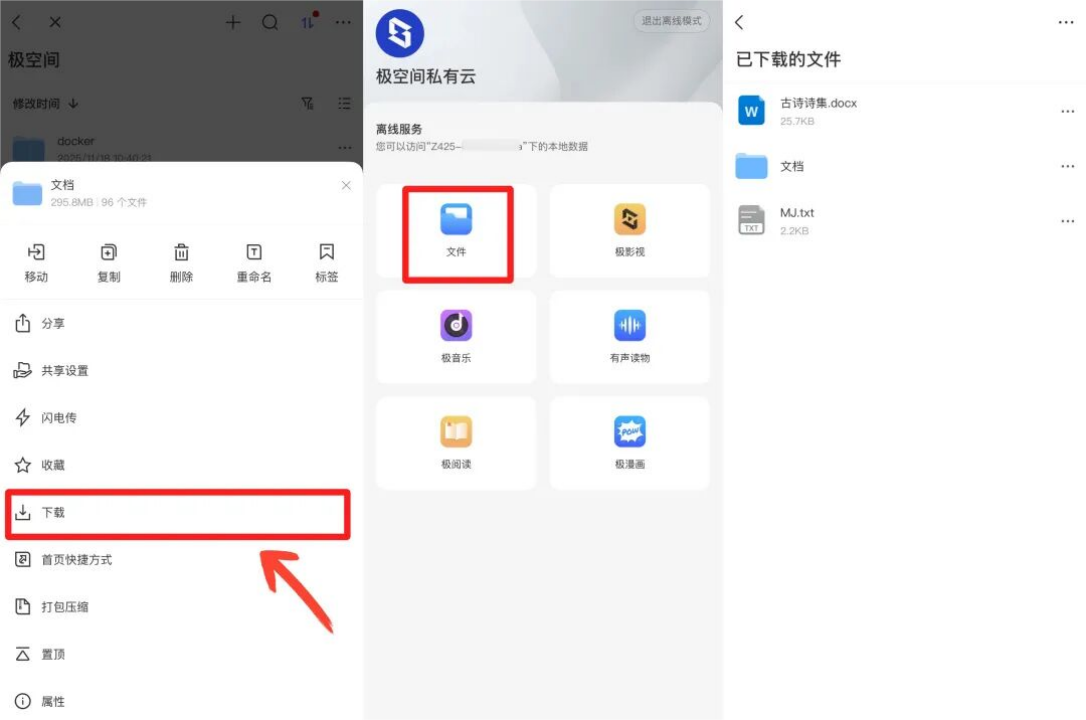Tap the 复制 (Copy) icon
Viewport: 1086px width, 720px height.
109,253
